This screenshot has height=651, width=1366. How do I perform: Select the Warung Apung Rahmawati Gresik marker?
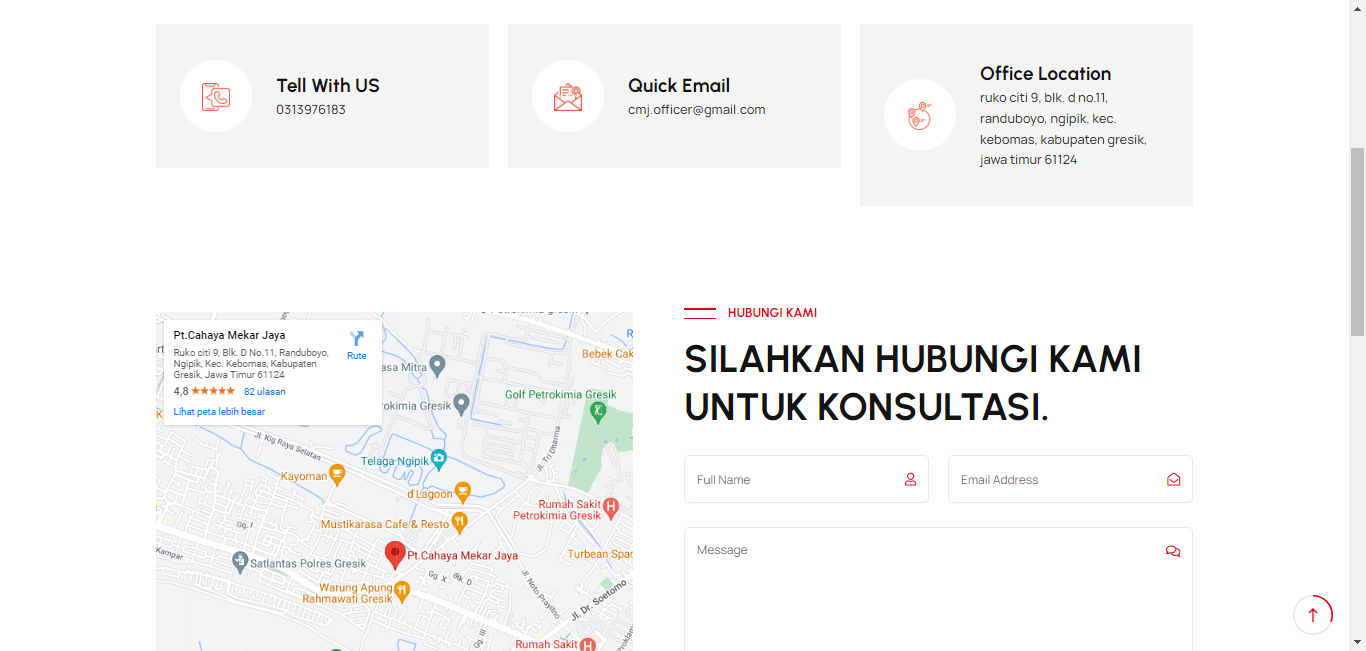pos(402,590)
